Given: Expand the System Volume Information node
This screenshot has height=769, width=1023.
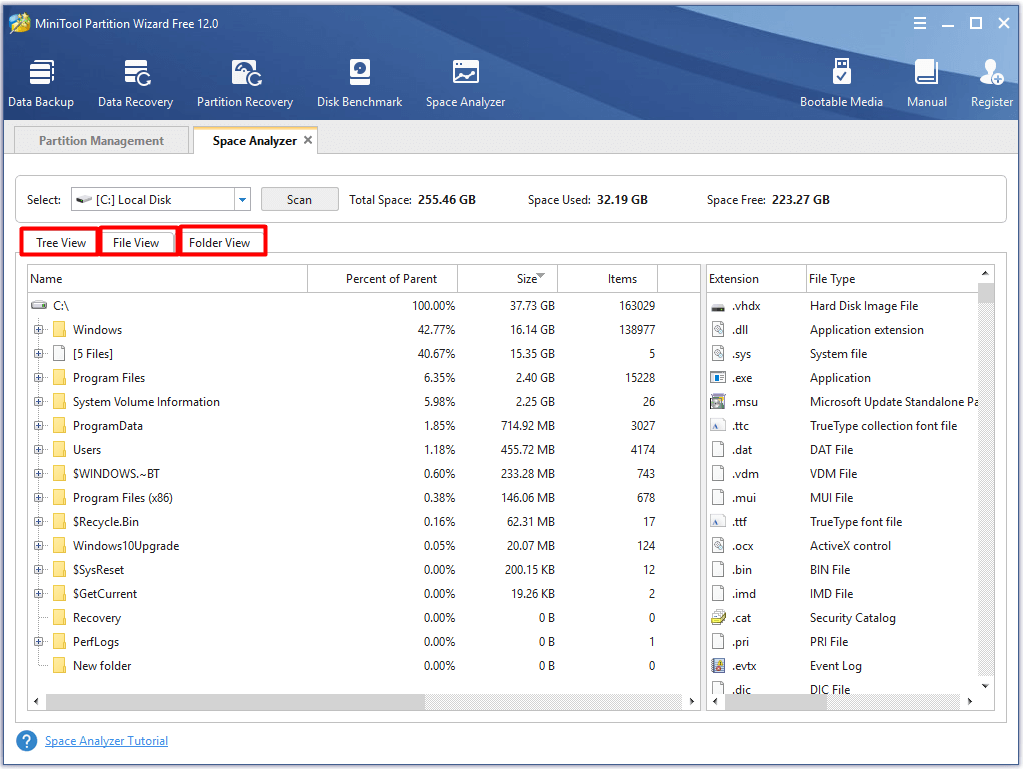Looking at the screenshot, I should [x=38, y=402].
